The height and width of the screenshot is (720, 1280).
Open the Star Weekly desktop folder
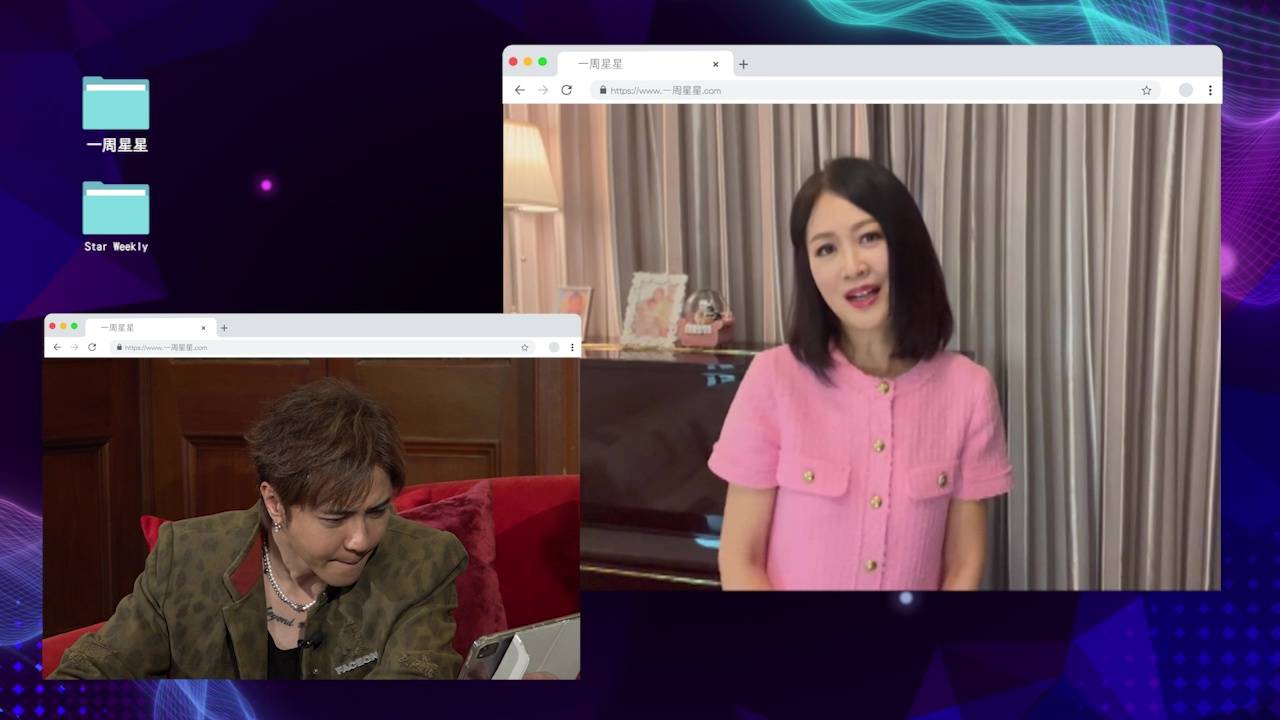point(116,208)
